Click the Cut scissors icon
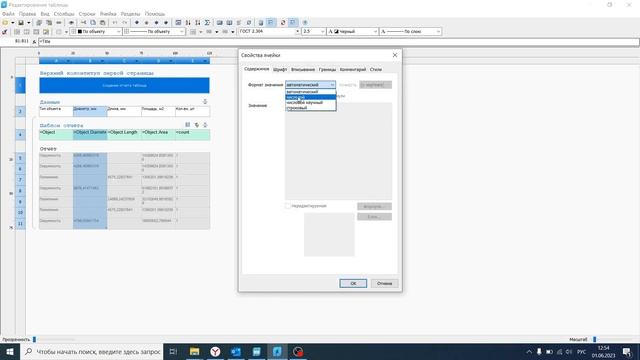This screenshot has width=640, height=360. [83, 23]
